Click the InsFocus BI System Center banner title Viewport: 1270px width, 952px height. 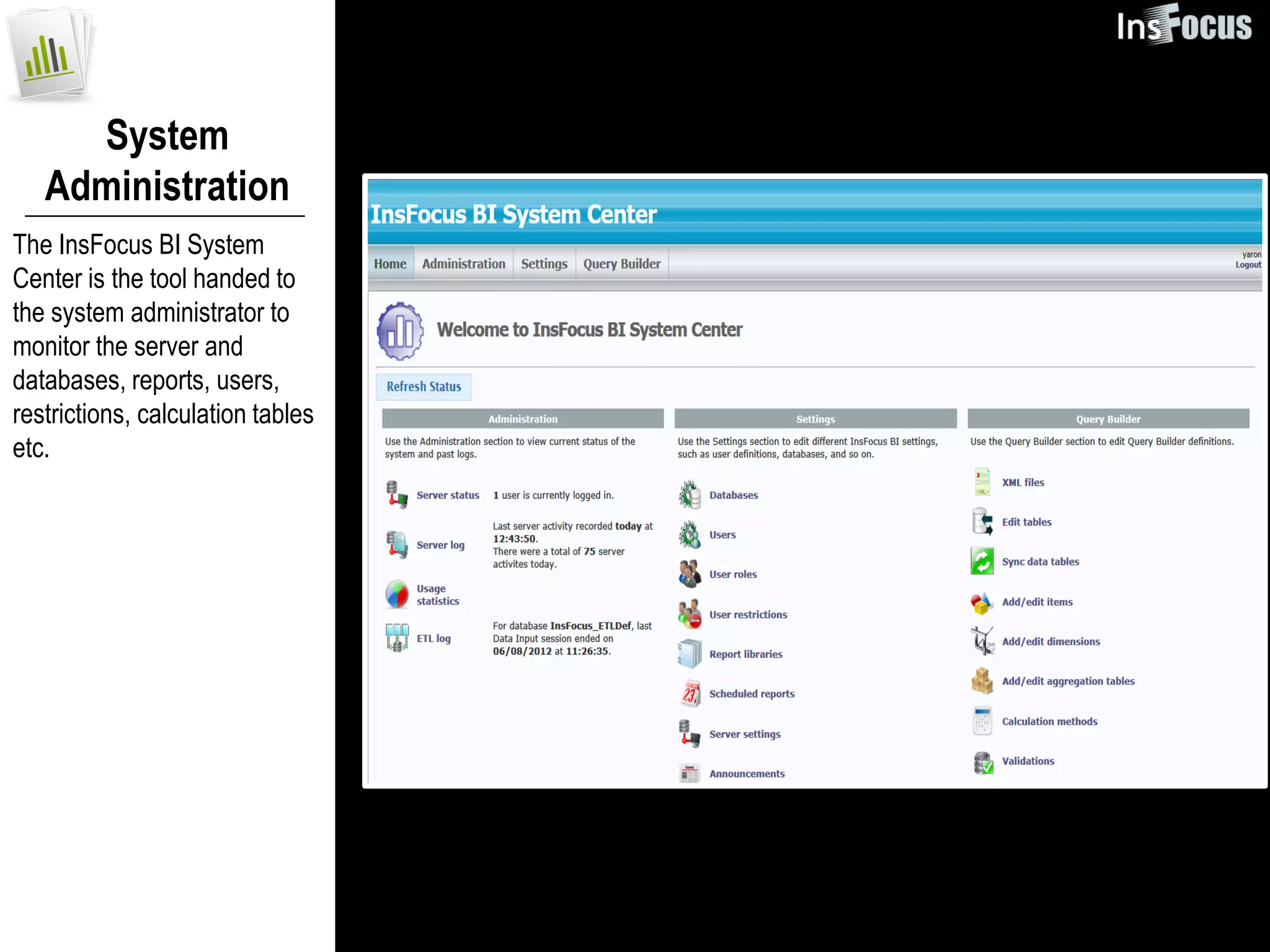coord(513,214)
